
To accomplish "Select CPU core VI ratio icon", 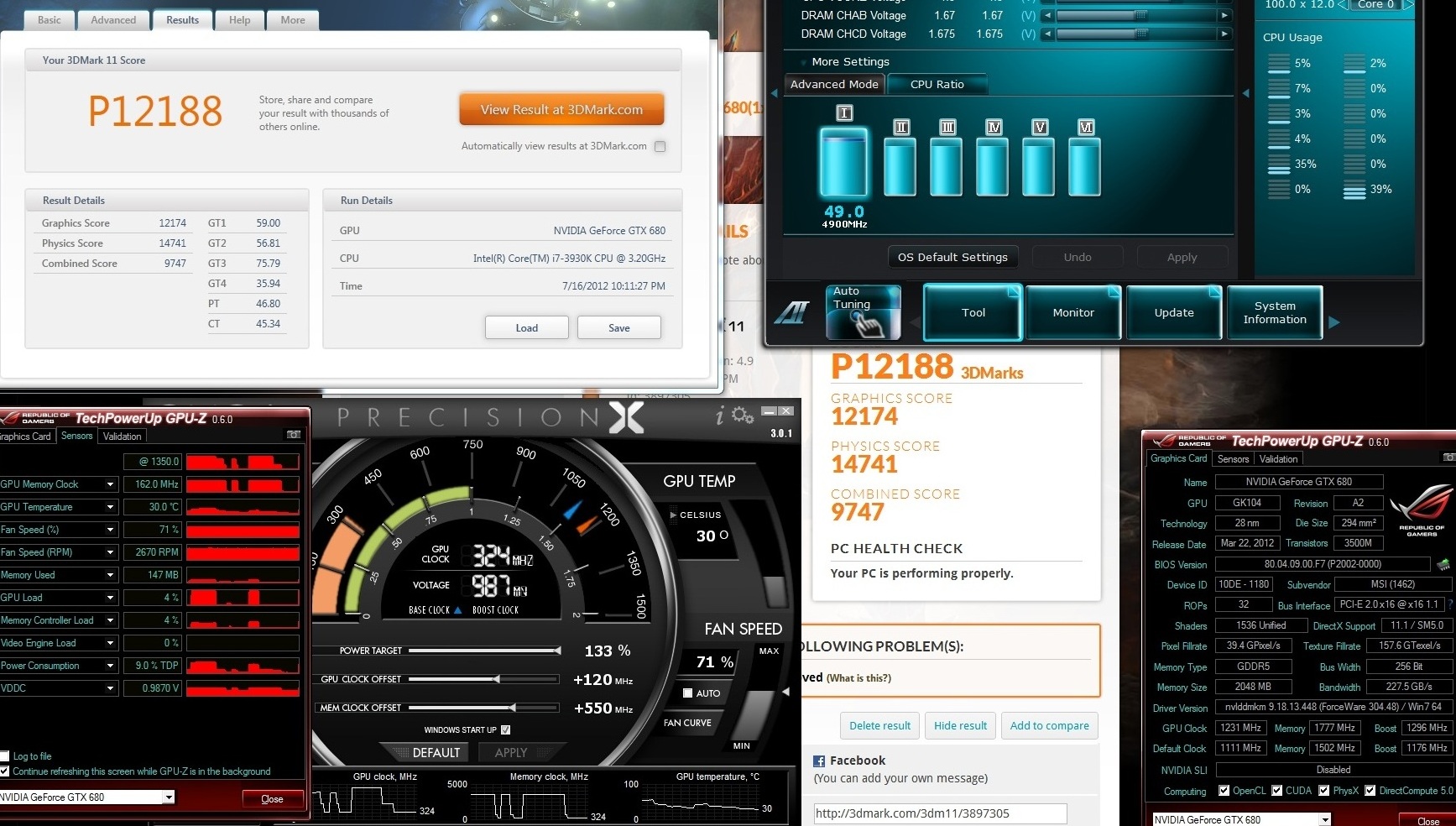I will [x=1085, y=128].
